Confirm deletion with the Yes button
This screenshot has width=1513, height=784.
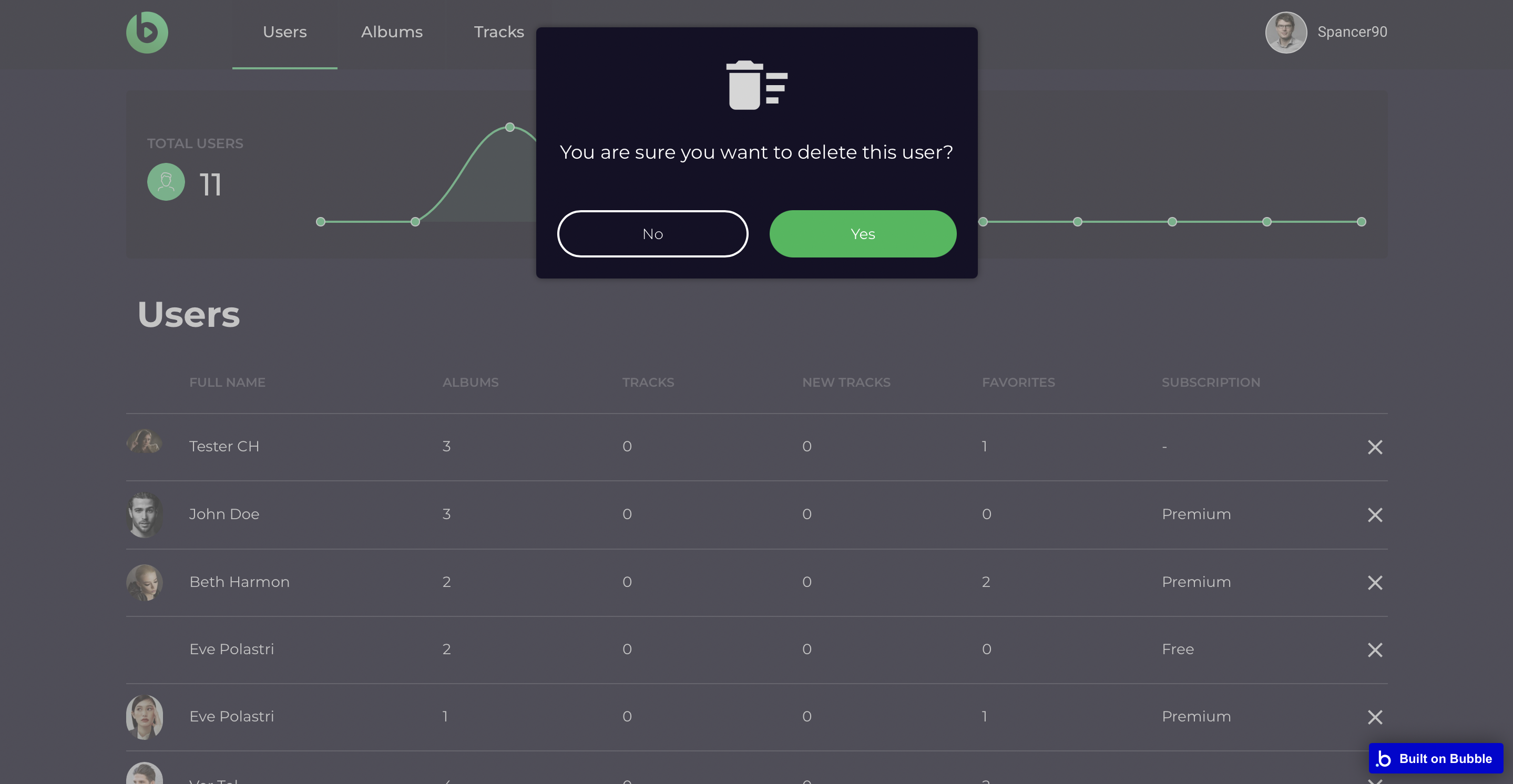862,234
